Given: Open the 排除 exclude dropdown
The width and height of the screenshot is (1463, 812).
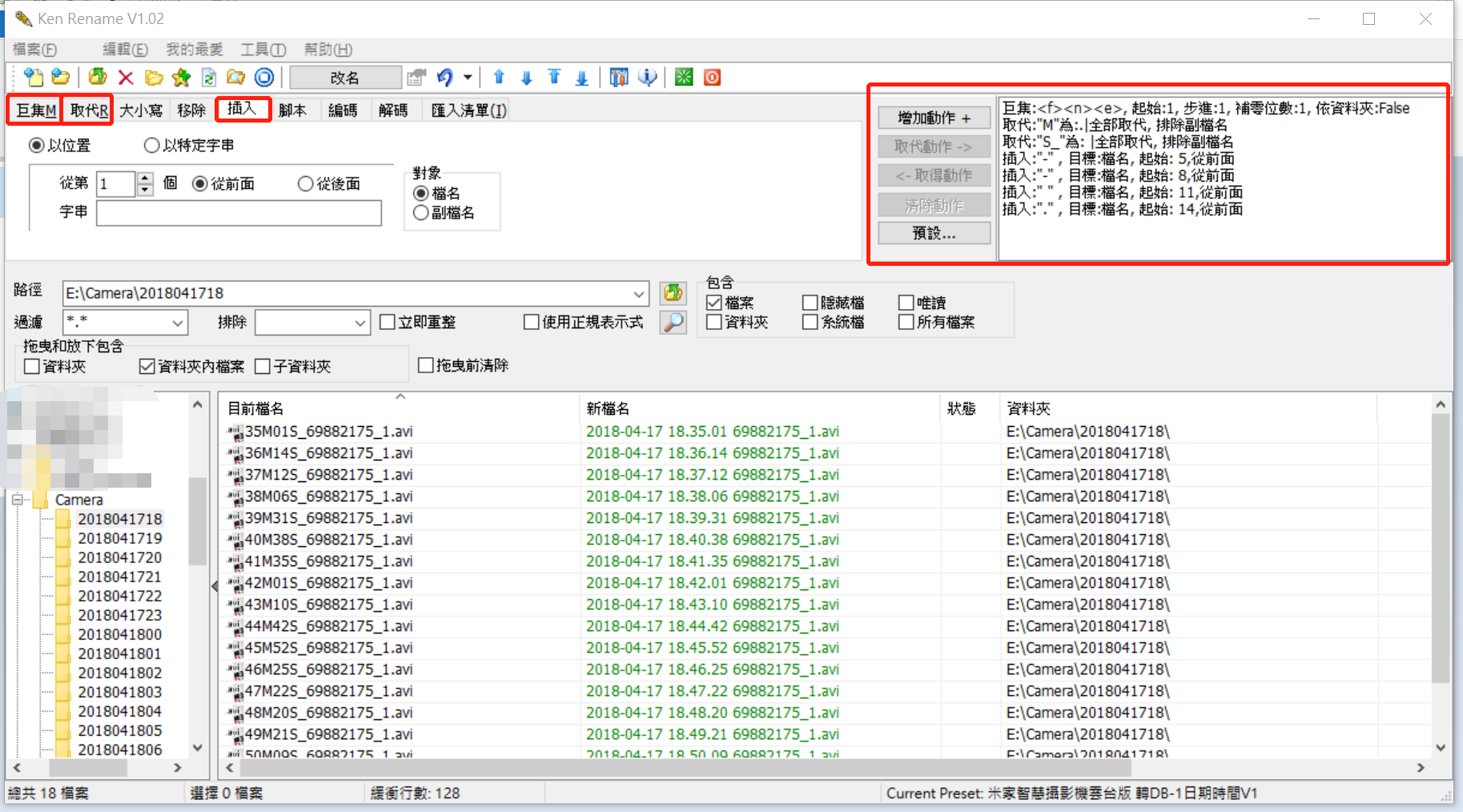Looking at the screenshot, I should pos(360,323).
